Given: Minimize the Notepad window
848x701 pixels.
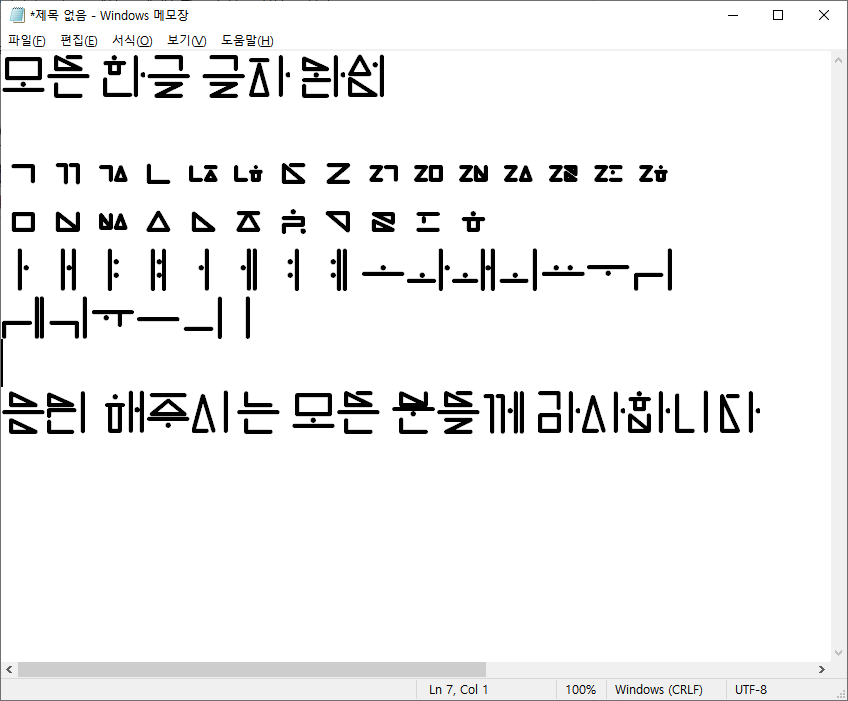Looking at the screenshot, I should tap(733, 15).
